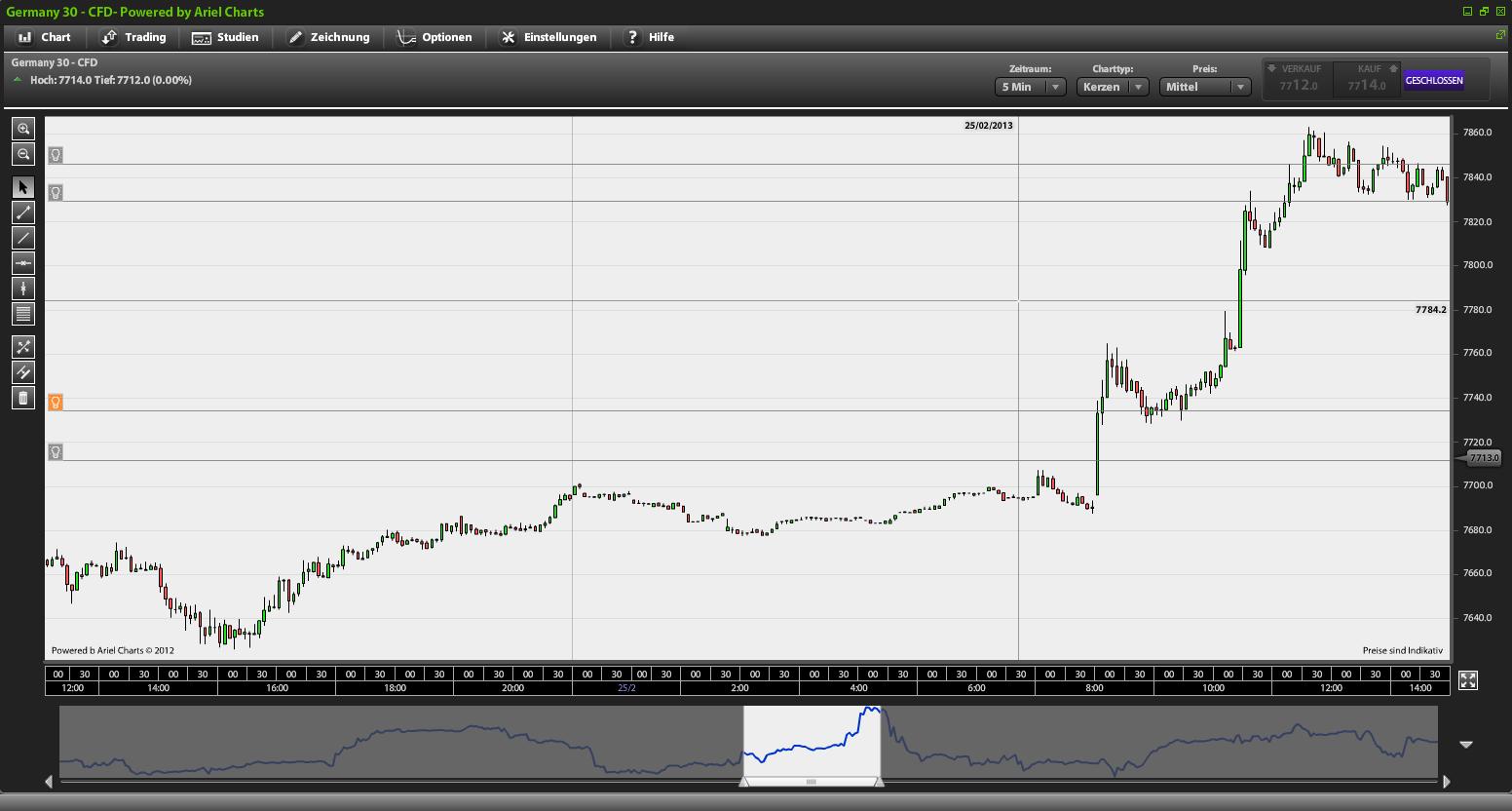Select the trend line segment drawing tool
Screen dimensions: 1512x811
tap(23, 212)
